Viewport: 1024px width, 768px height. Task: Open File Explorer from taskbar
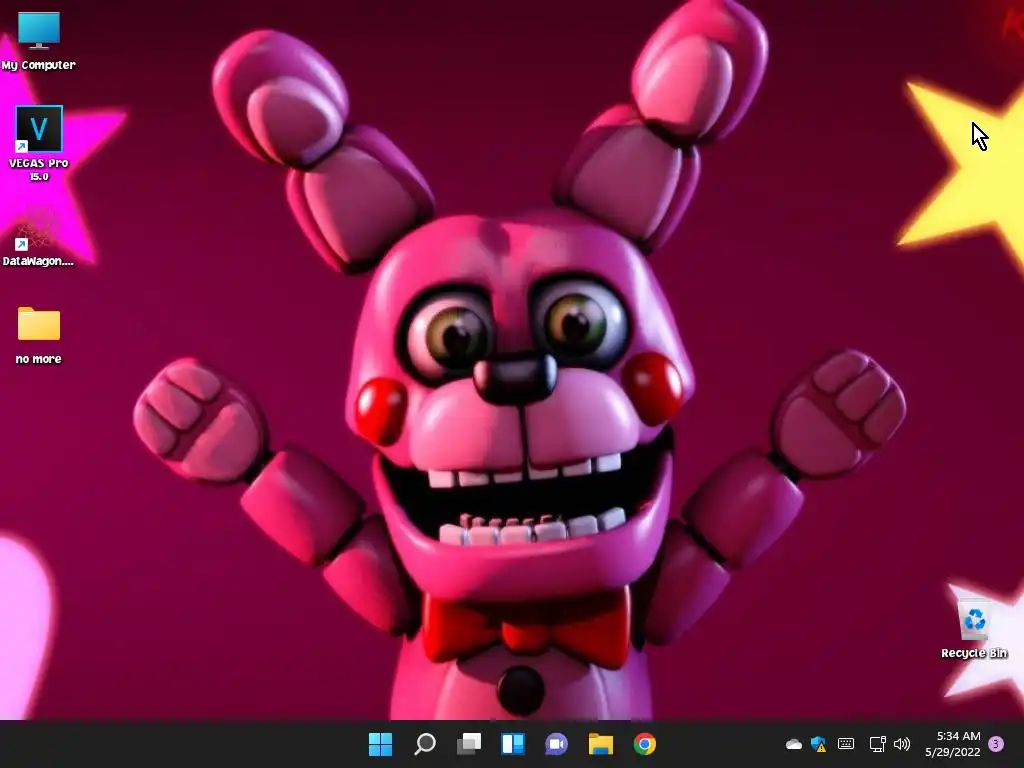(601, 744)
